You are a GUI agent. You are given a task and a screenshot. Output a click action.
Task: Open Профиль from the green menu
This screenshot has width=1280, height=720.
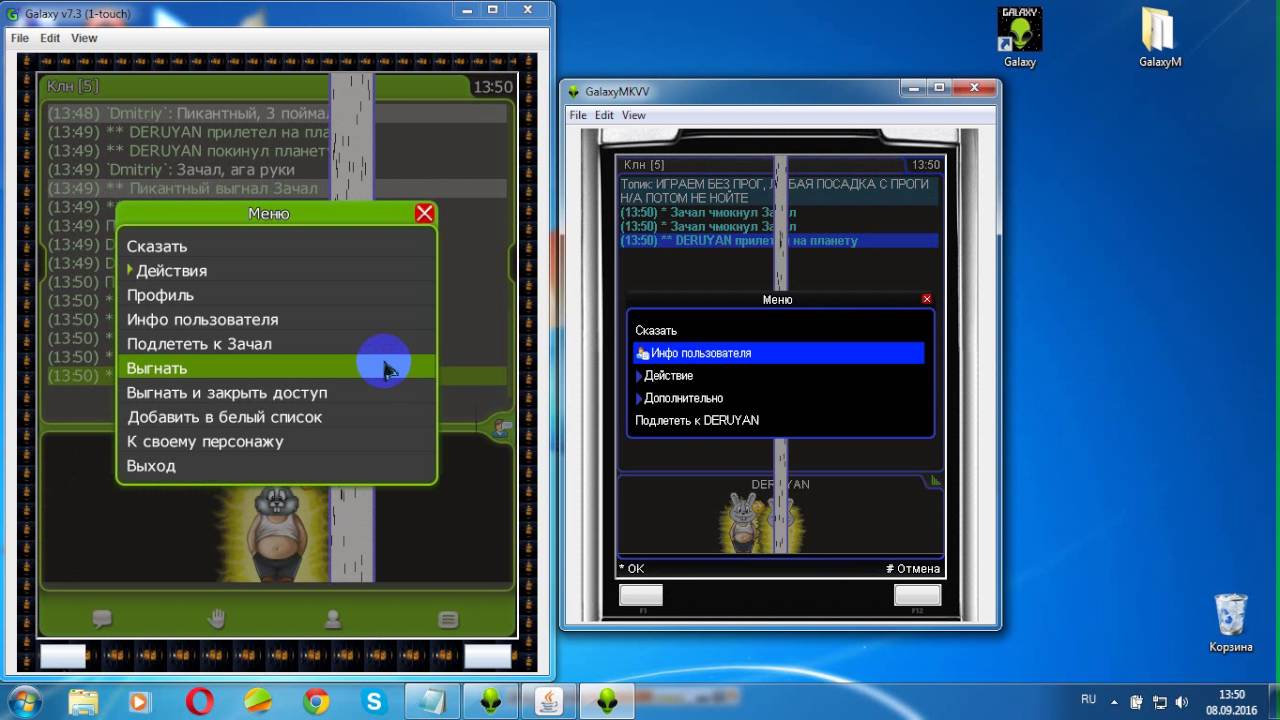(x=277, y=295)
